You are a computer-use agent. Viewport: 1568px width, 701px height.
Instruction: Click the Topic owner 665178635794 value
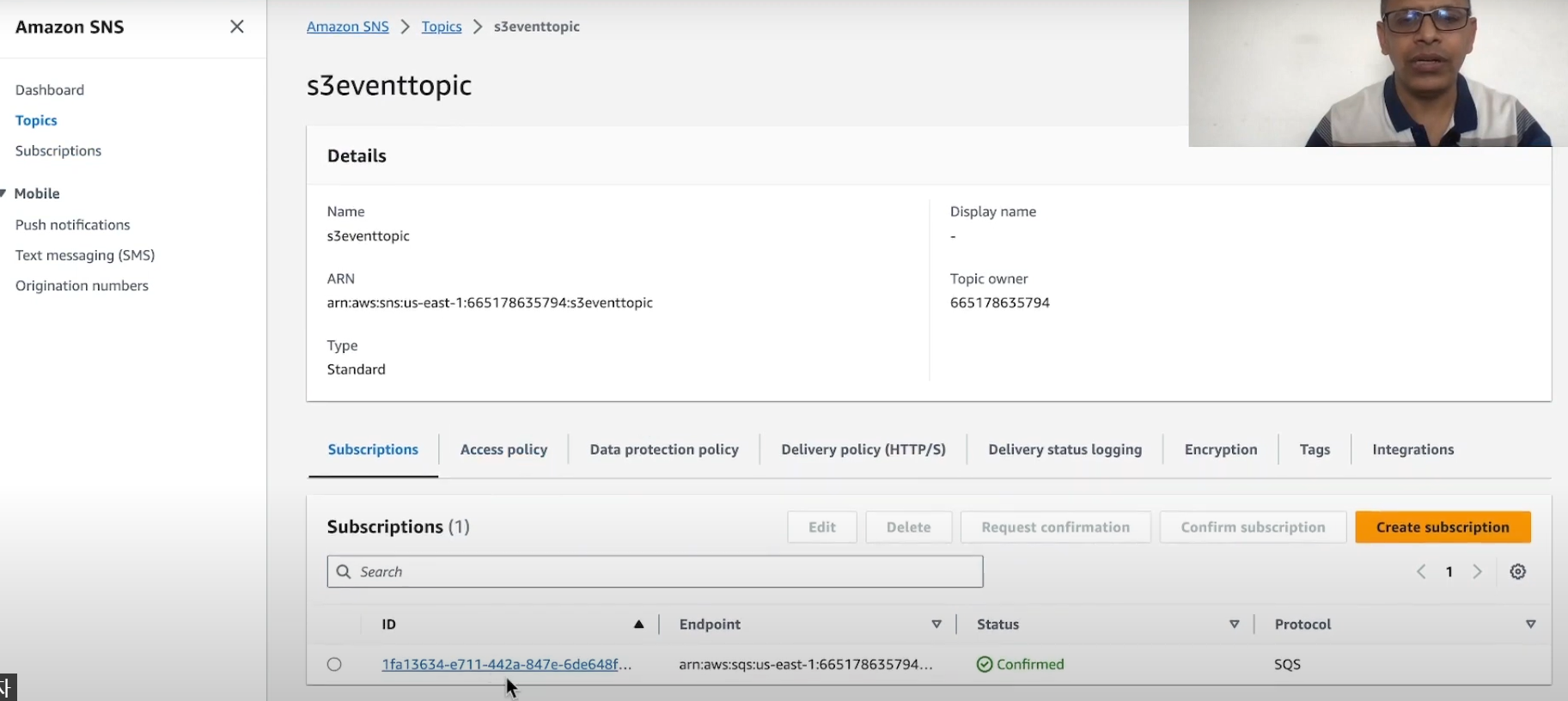[x=1000, y=303]
